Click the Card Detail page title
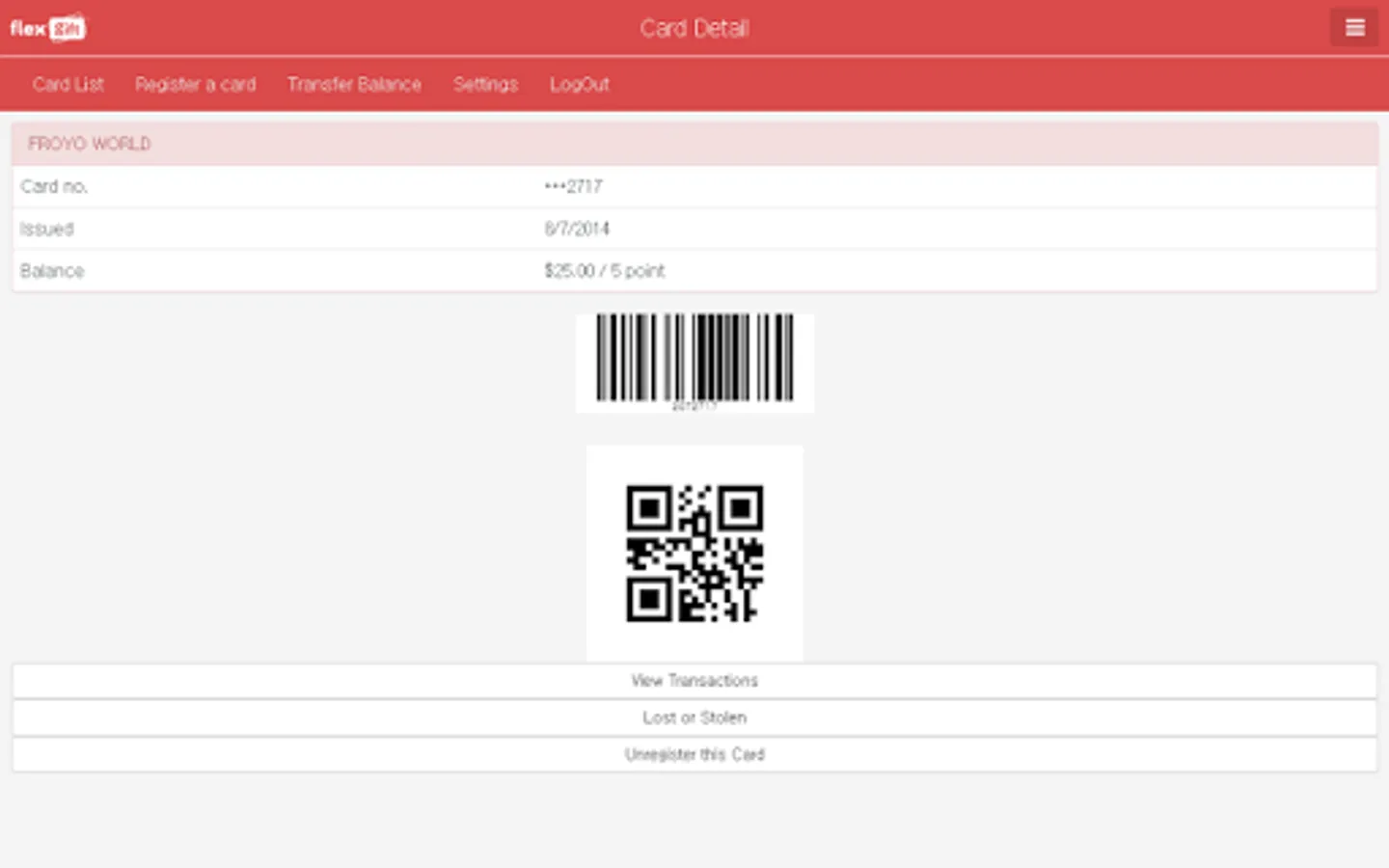Screen dimensions: 1389x868 694,28
